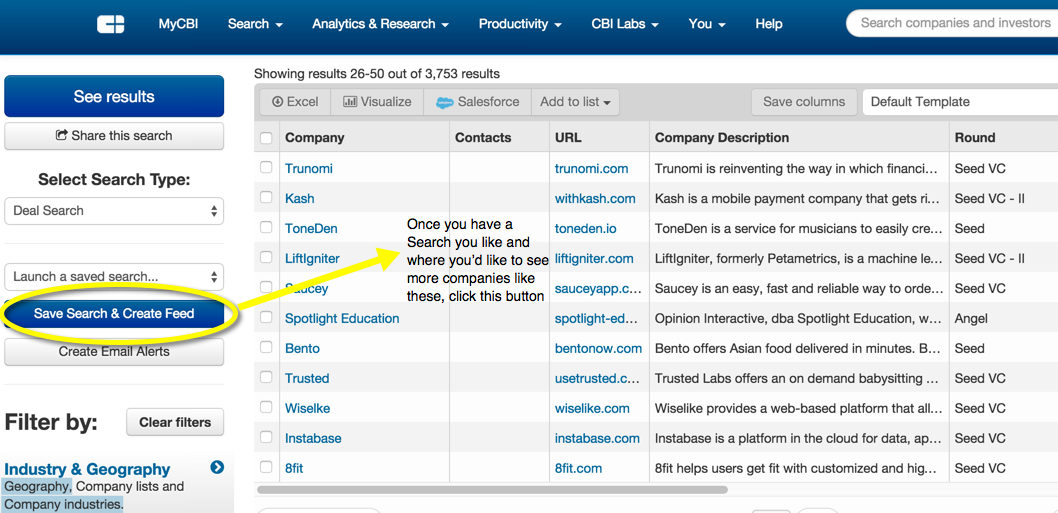Open the Productivity menu

point(520,24)
